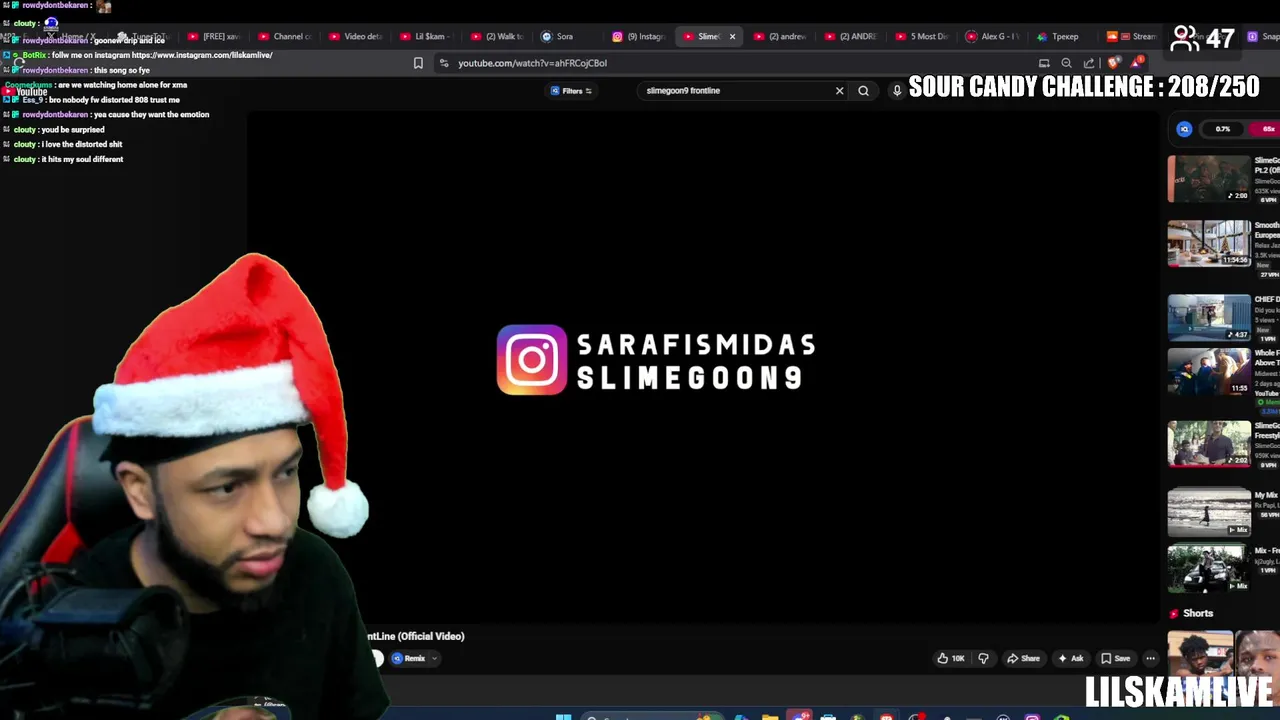1280x720 pixels.
Task: Close the active SlimeGoon tab
Action: click(732, 36)
